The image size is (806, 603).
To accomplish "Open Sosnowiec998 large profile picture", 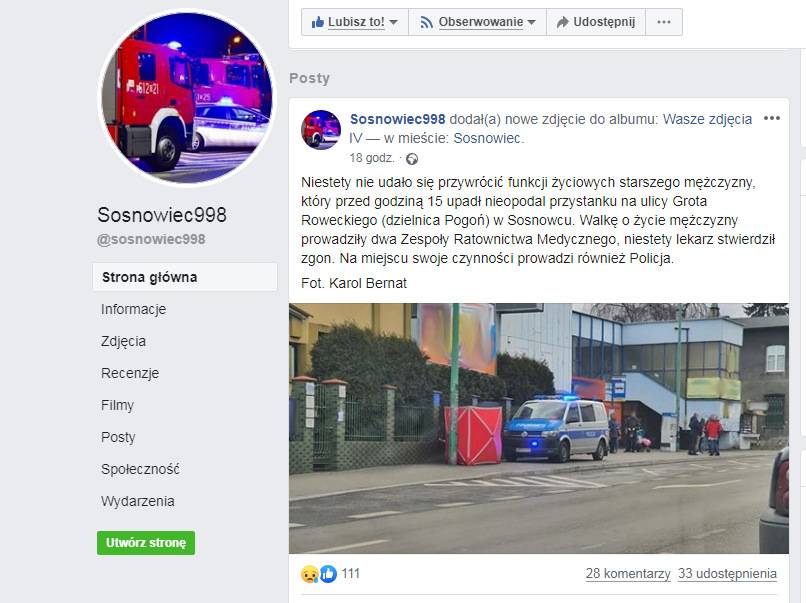I will coord(187,98).
